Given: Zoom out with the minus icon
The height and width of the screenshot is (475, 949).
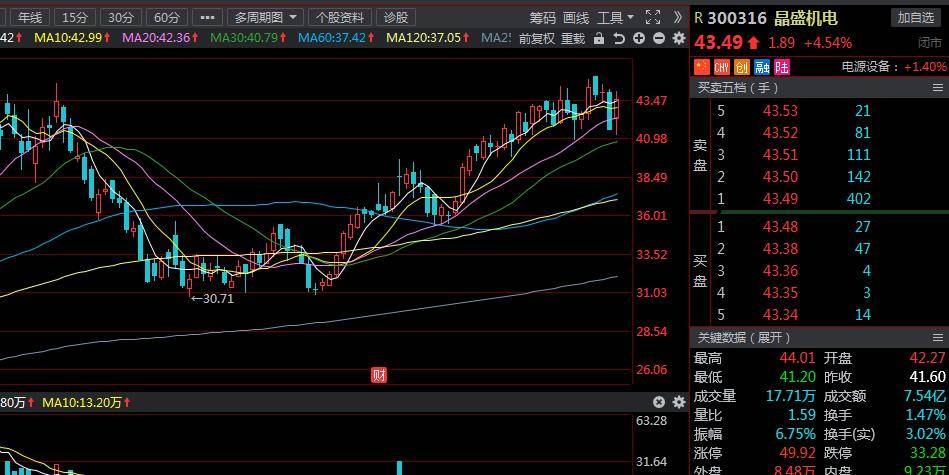Looking at the screenshot, I should click(660, 38).
